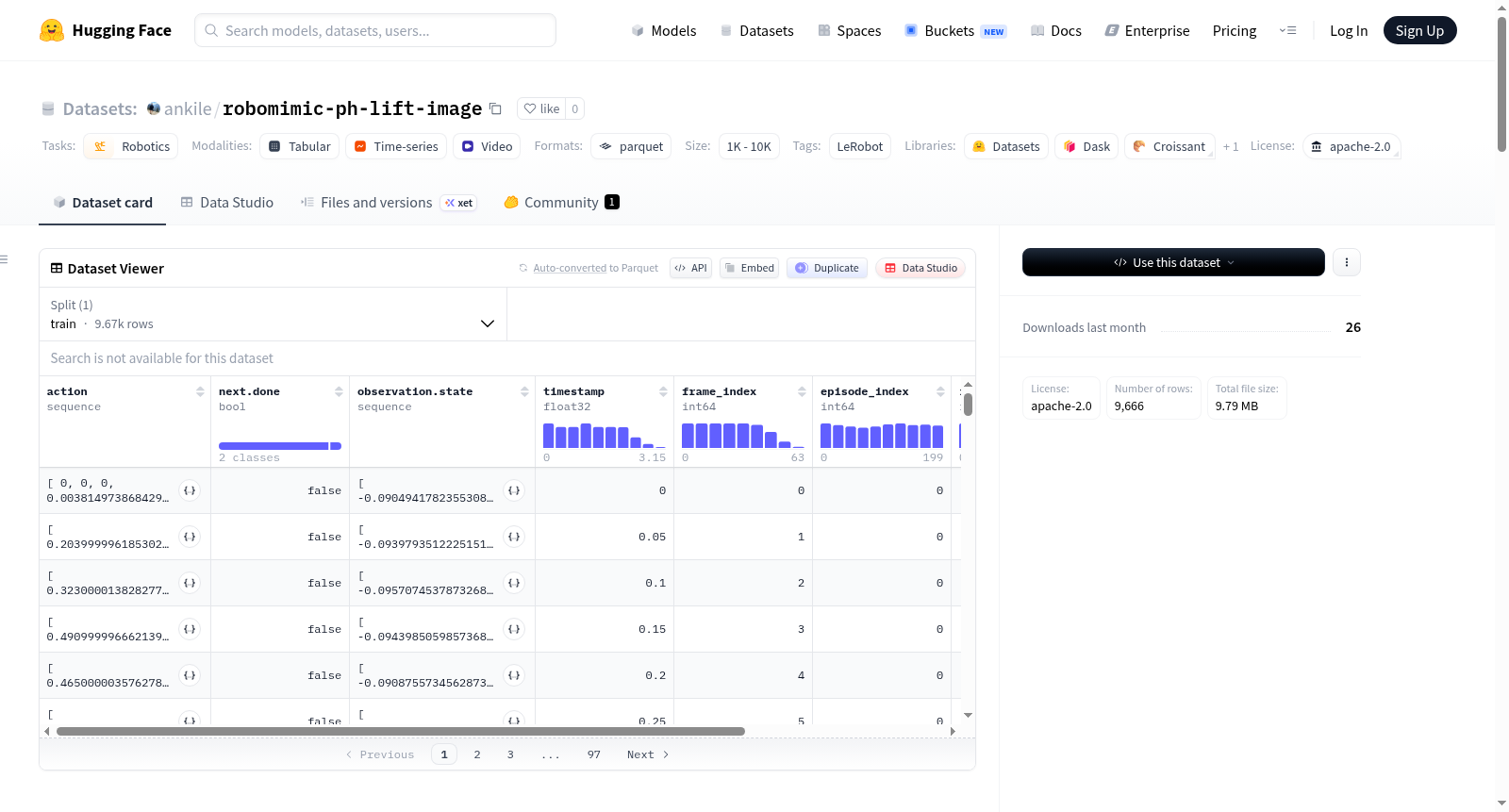Open the navigation overflow menu icon

coord(1287,30)
